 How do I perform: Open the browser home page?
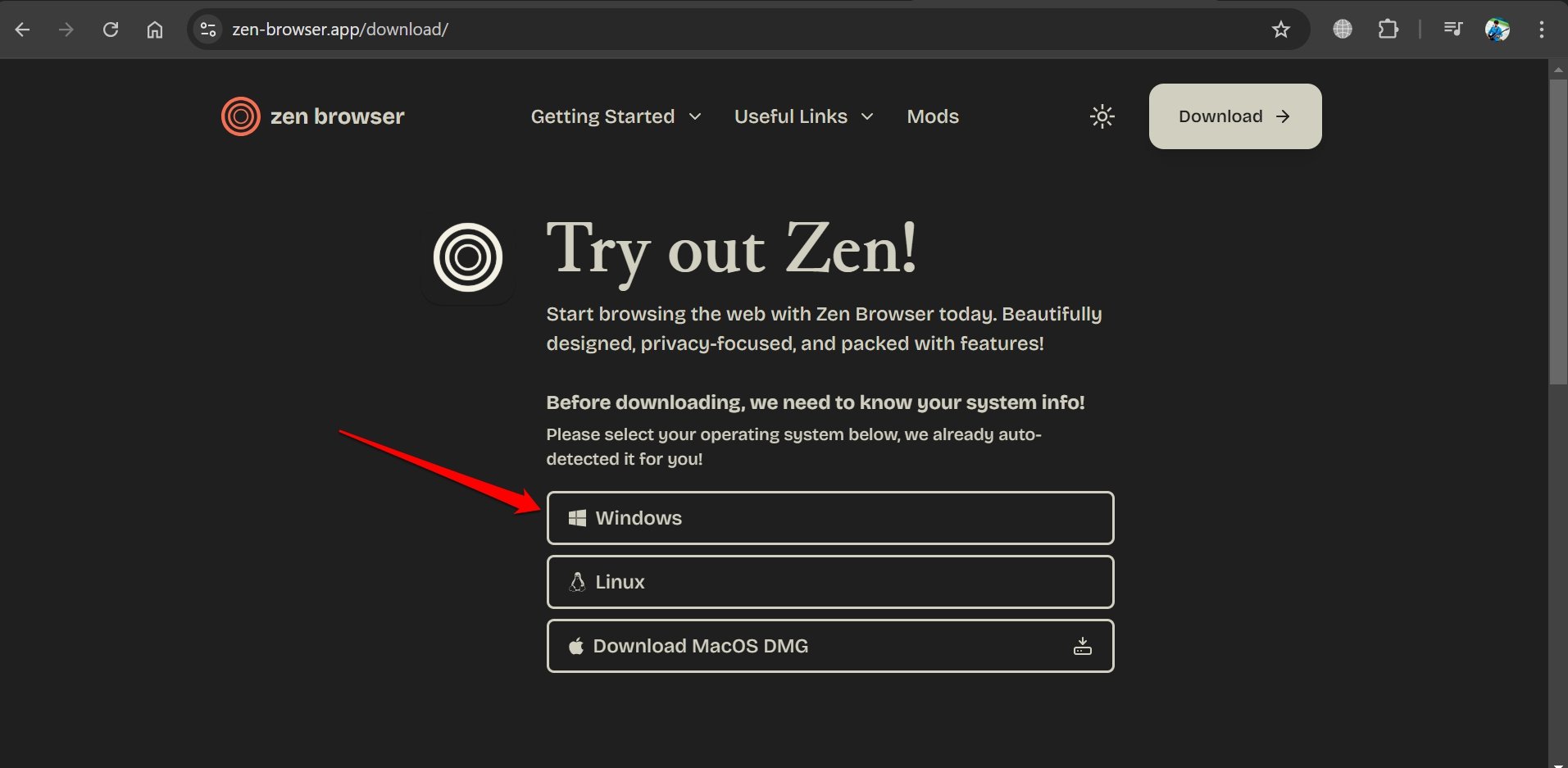click(155, 30)
